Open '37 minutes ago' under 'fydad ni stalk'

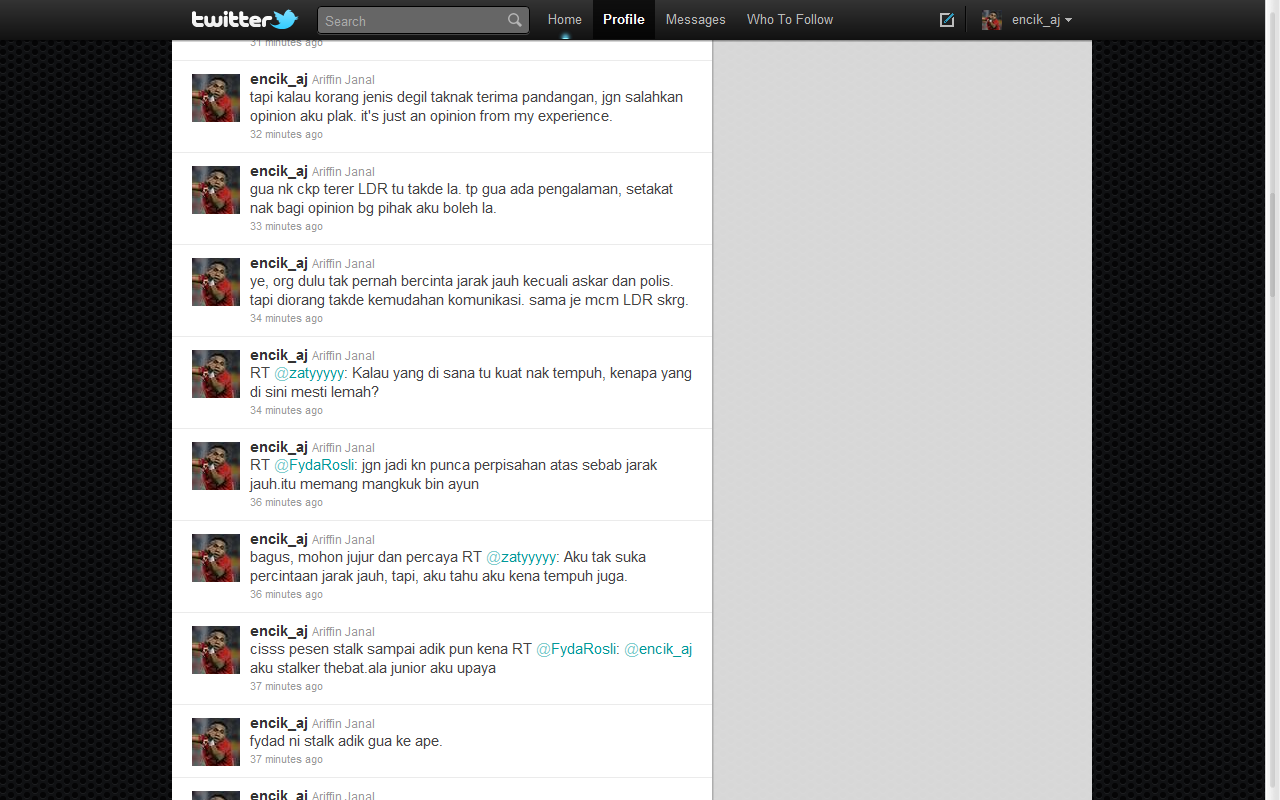pos(286,759)
